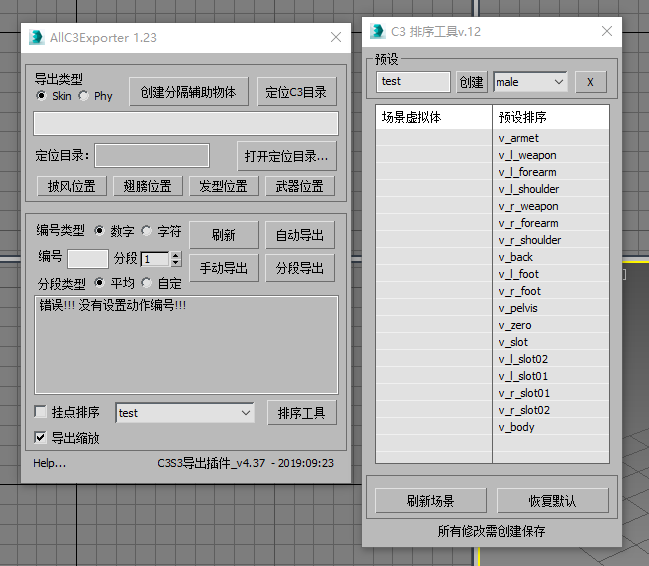This screenshot has width=649, height=566.
Task: Choose 数字 numbering type radio
Action: 99,230
